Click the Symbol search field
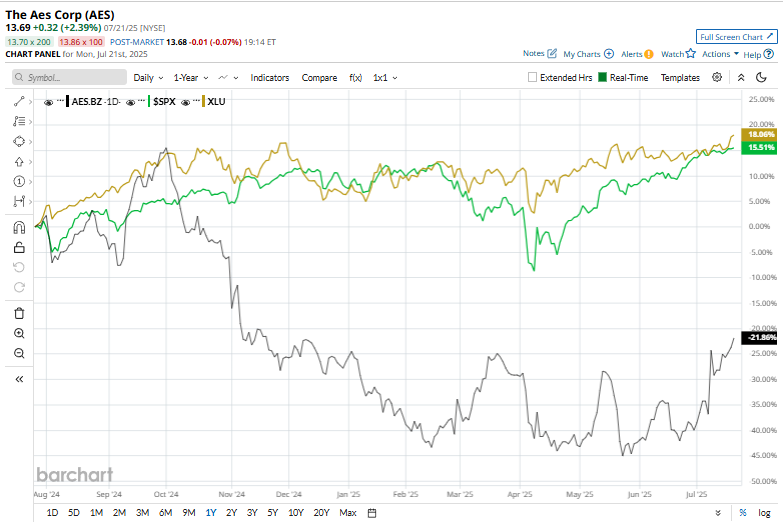Image resolution: width=783 pixels, height=531 pixels. coord(69,77)
